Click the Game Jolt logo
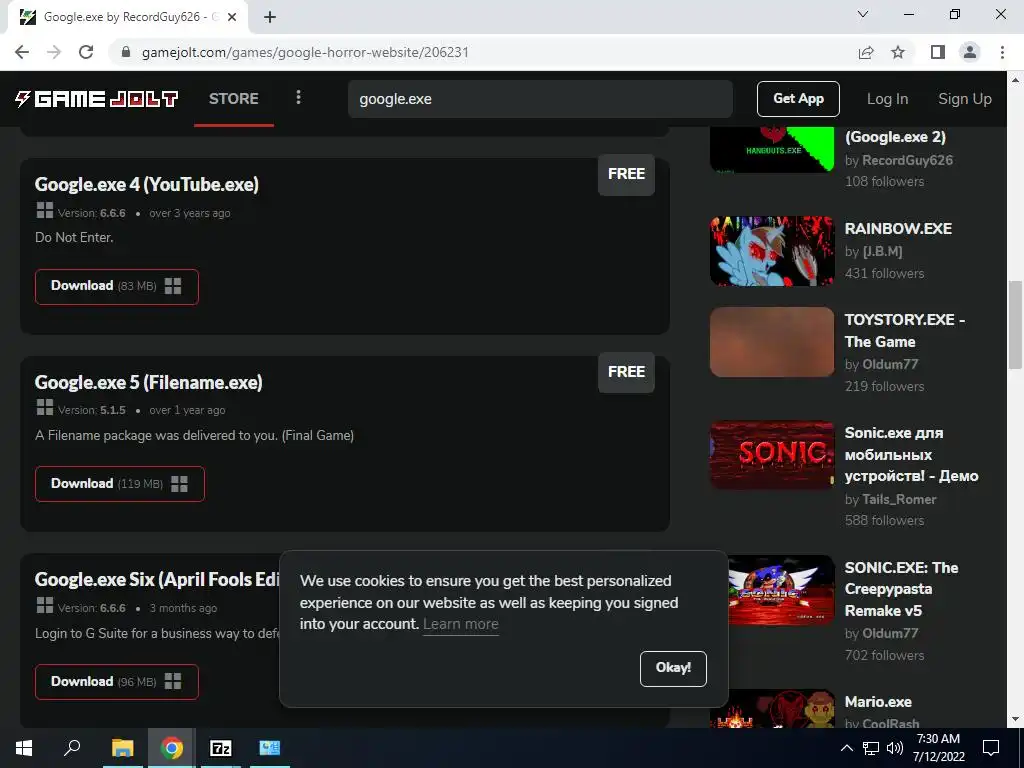Image resolution: width=1024 pixels, height=768 pixels. (96, 99)
